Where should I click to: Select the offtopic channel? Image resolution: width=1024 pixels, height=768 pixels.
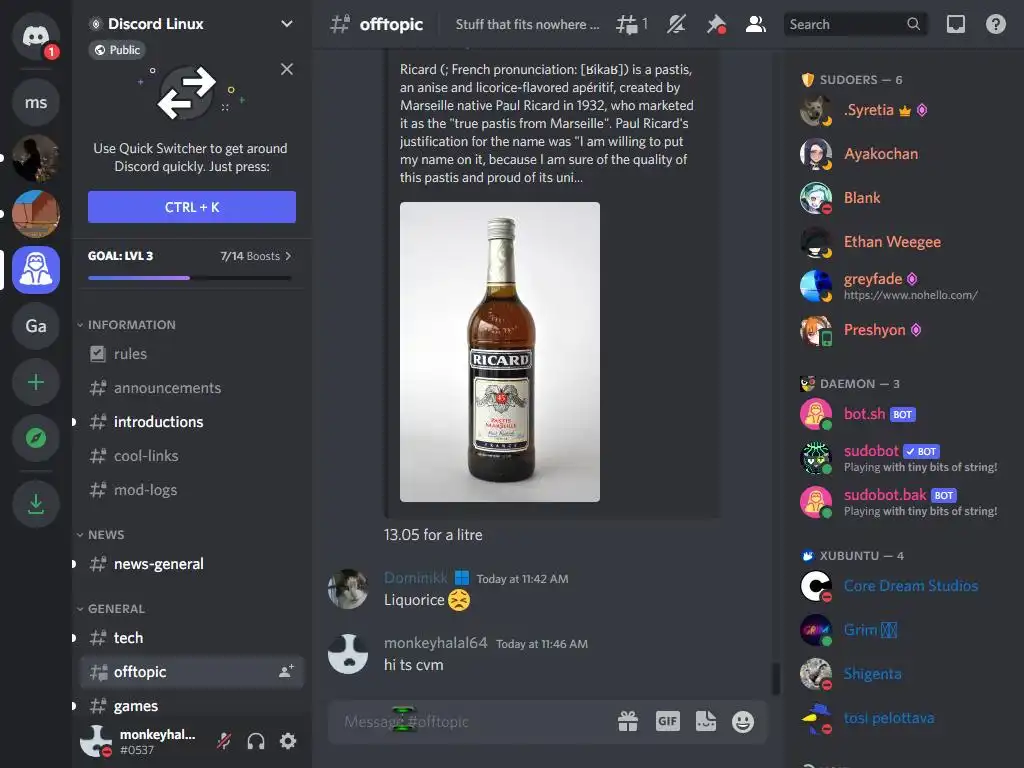click(x=192, y=672)
